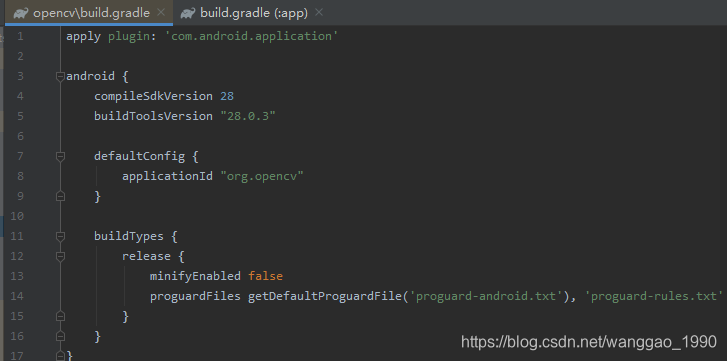Click the minifyEnabled keyword

pos(195,276)
